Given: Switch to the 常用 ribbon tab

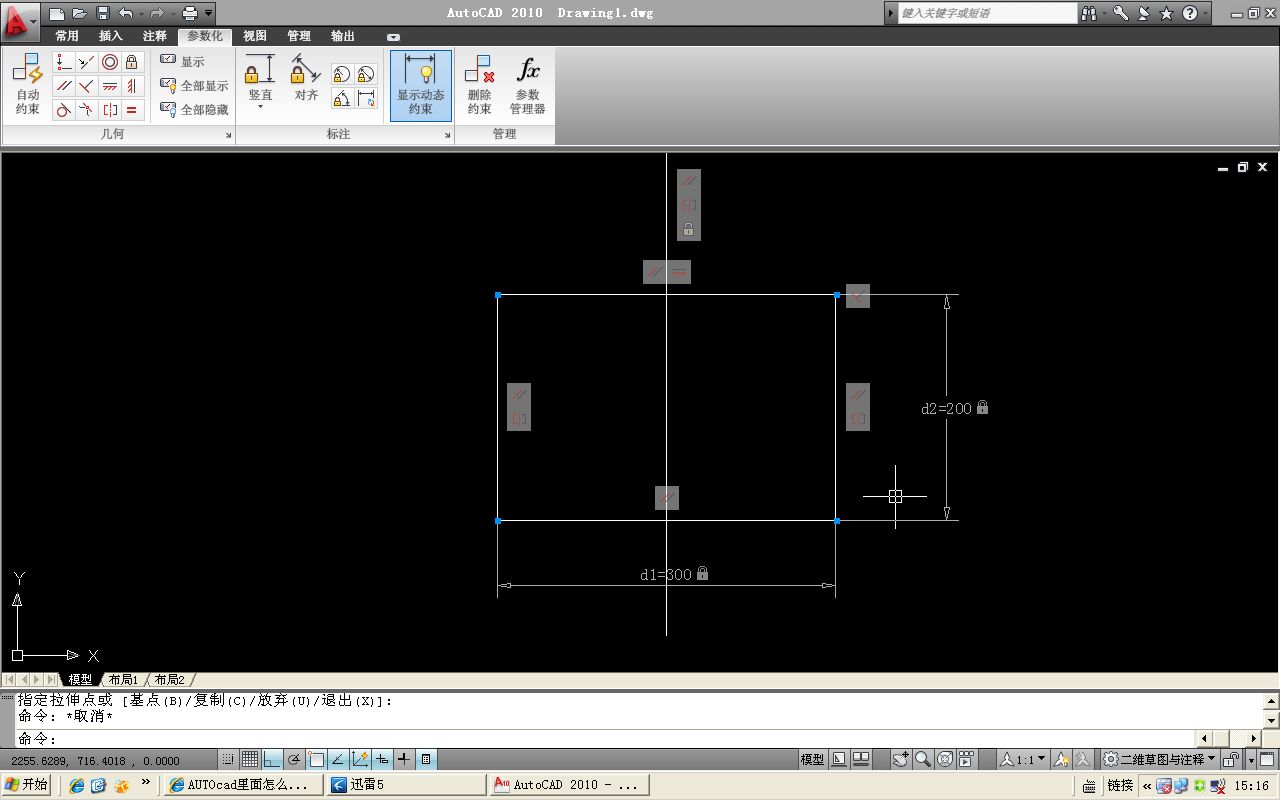Looking at the screenshot, I should (x=67, y=36).
